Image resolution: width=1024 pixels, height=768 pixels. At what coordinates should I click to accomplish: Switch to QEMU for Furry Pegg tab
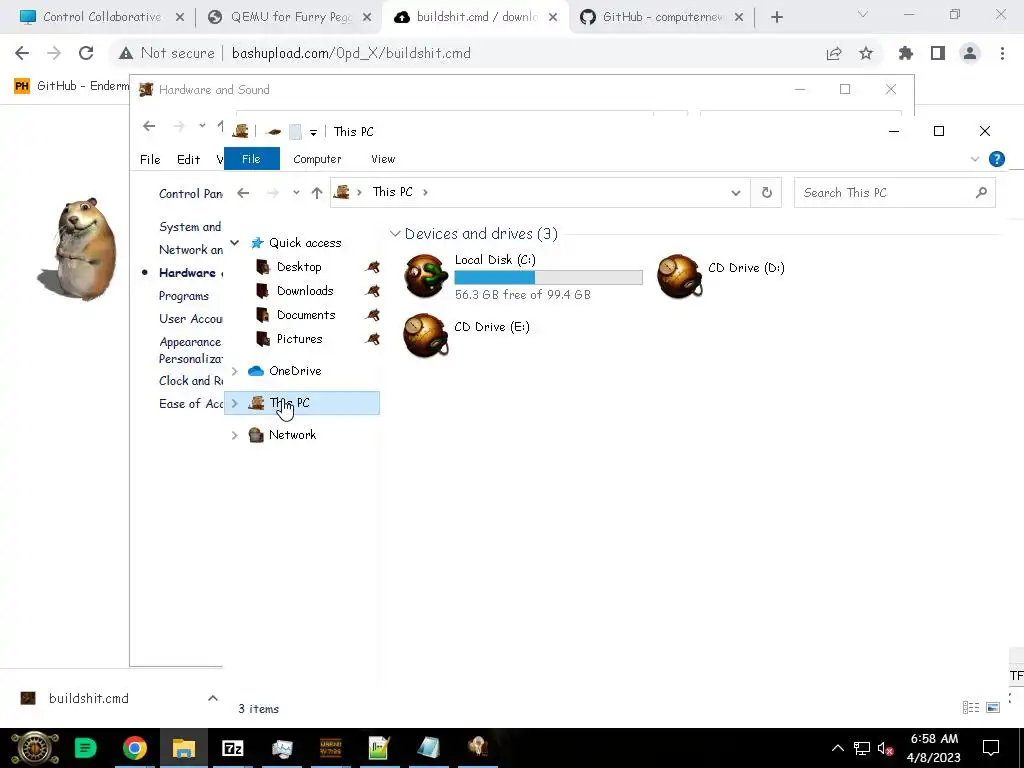(291, 17)
